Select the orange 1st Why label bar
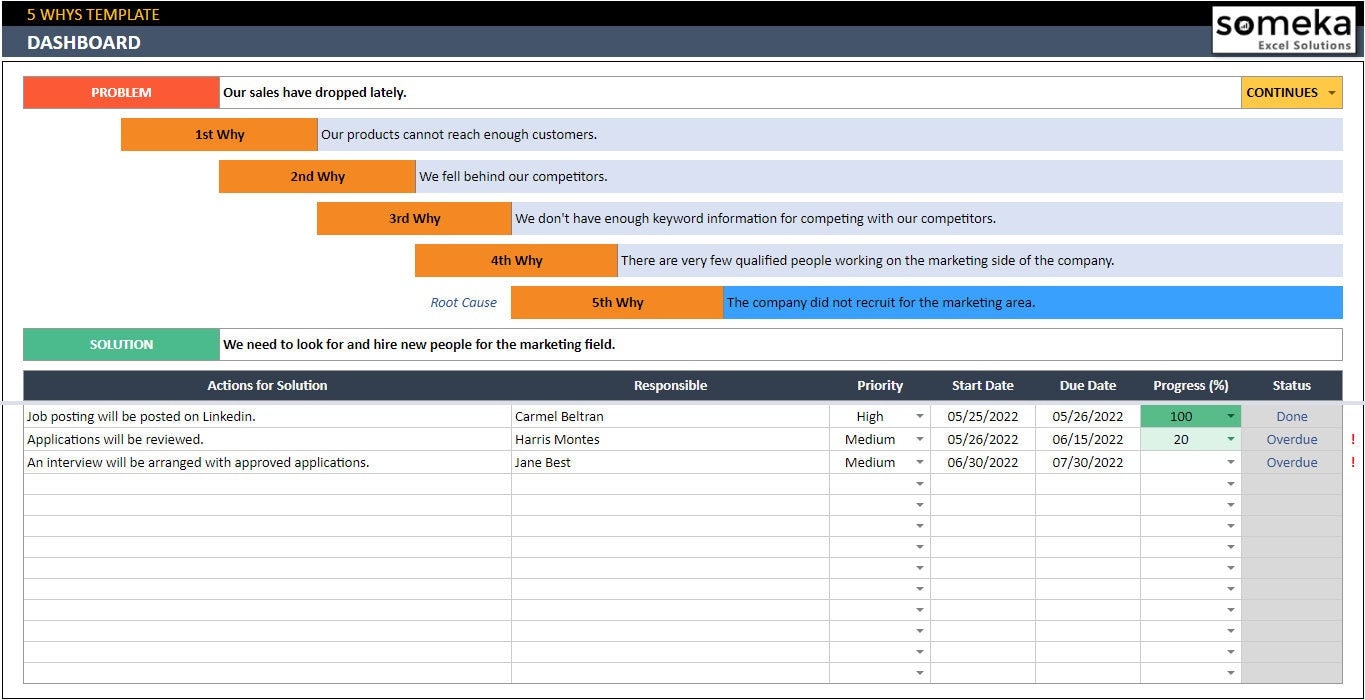Viewport: 1365px width, 700px height. 219,134
